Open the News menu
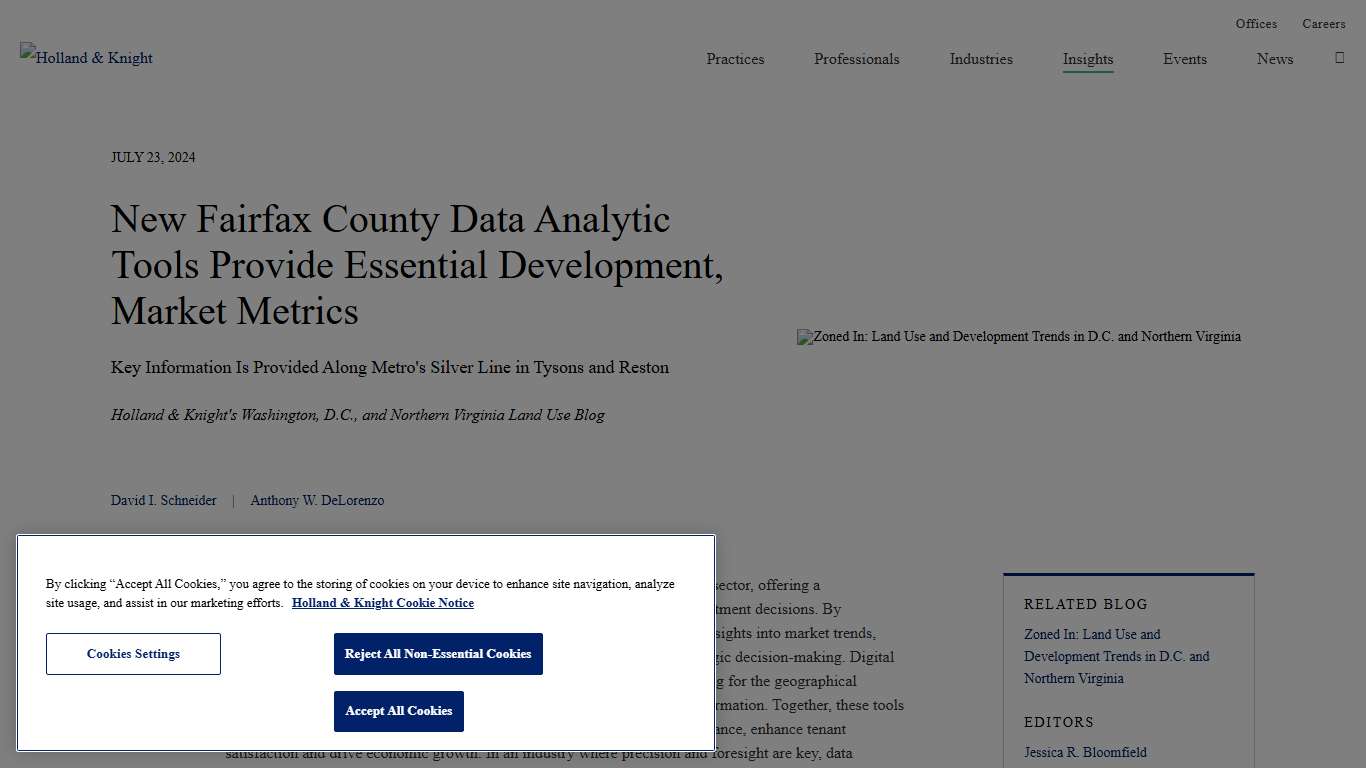This screenshot has width=1366, height=768. pos(1275,60)
